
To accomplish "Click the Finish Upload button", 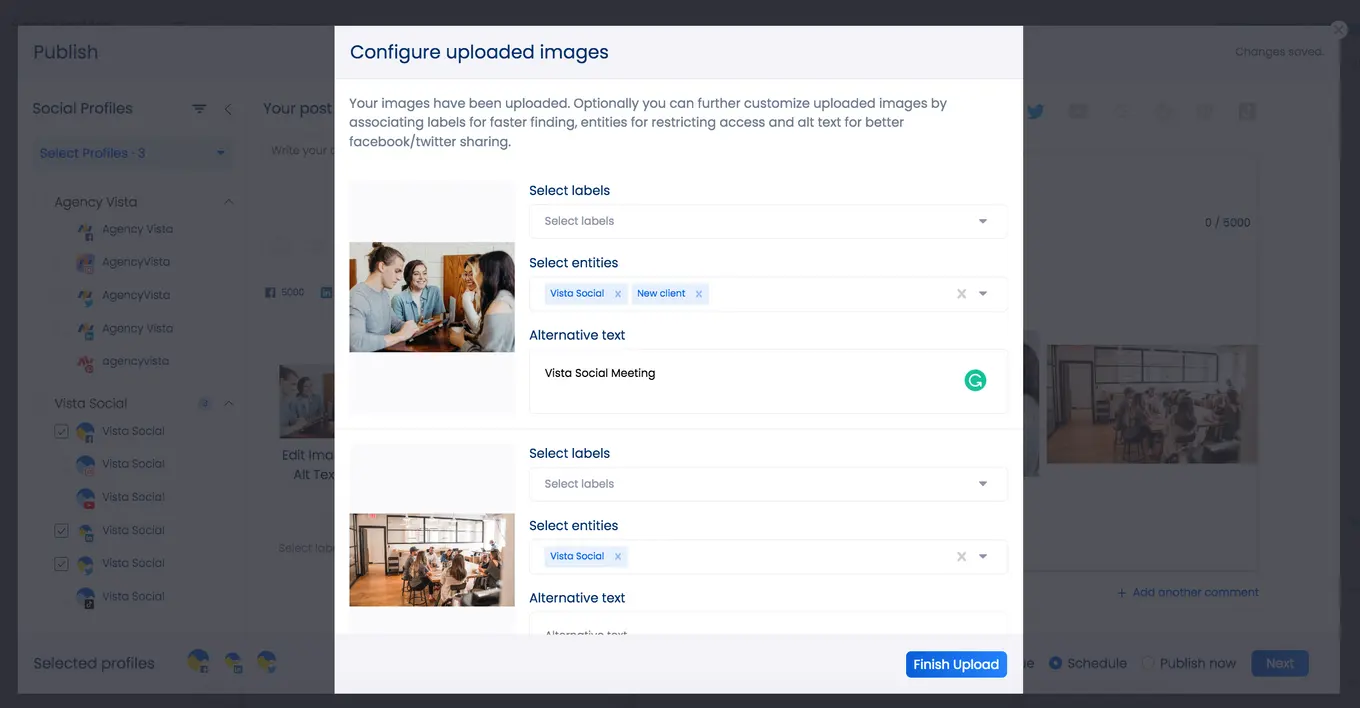I will pyautogui.click(x=956, y=664).
